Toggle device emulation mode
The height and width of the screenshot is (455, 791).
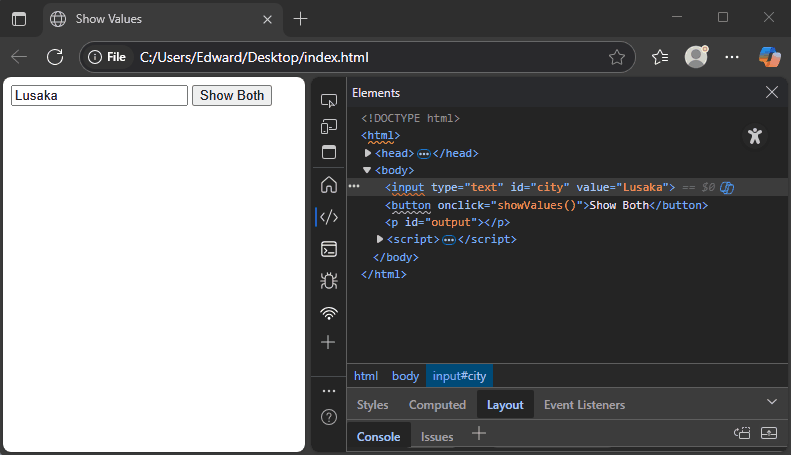(x=329, y=127)
